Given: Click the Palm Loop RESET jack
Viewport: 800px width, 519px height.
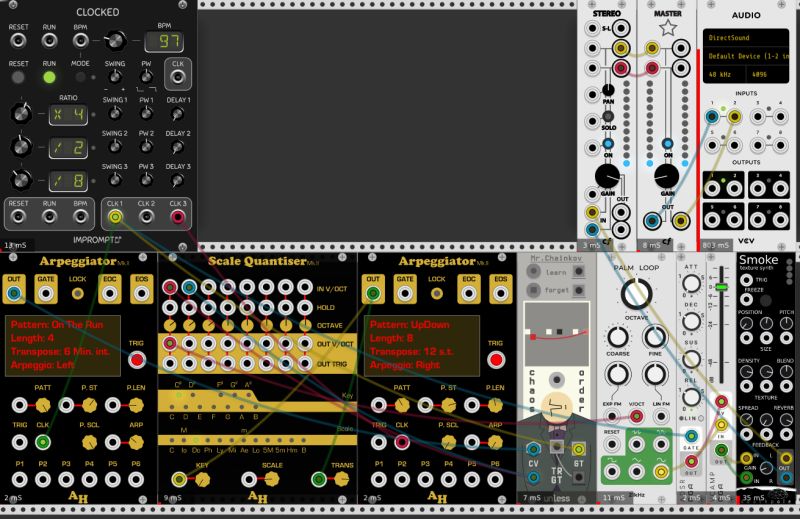Looking at the screenshot, I should (x=612, y=444).
